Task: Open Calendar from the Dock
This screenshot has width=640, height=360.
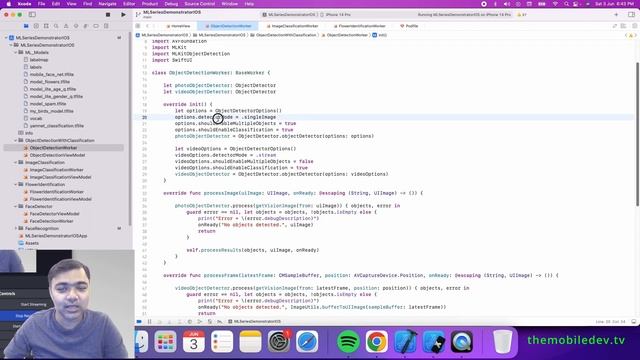Action: point(194,342)
